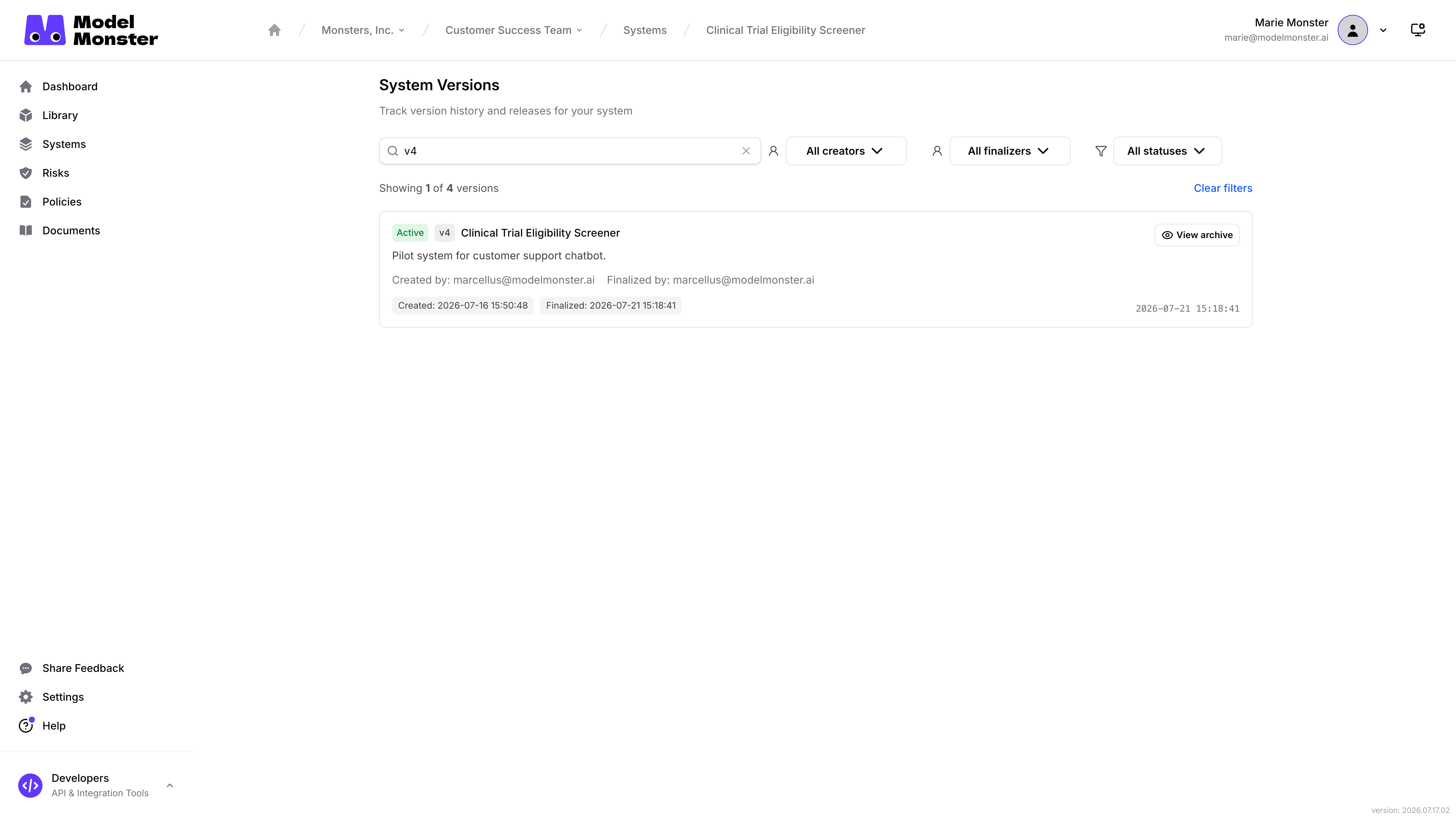This screenshot has height=819, width=1456.
Task: Go to home via breadcrumb house icon
Action: [x=274, y=30]
